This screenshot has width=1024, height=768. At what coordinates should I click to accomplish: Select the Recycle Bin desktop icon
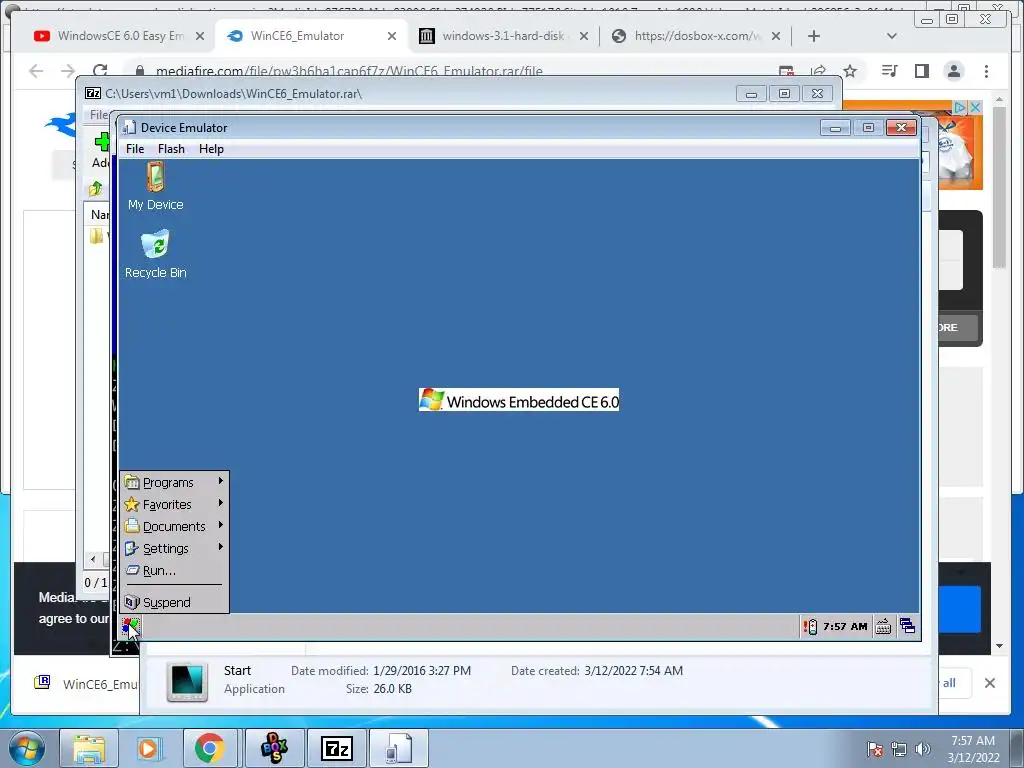(x=155, y=254)
